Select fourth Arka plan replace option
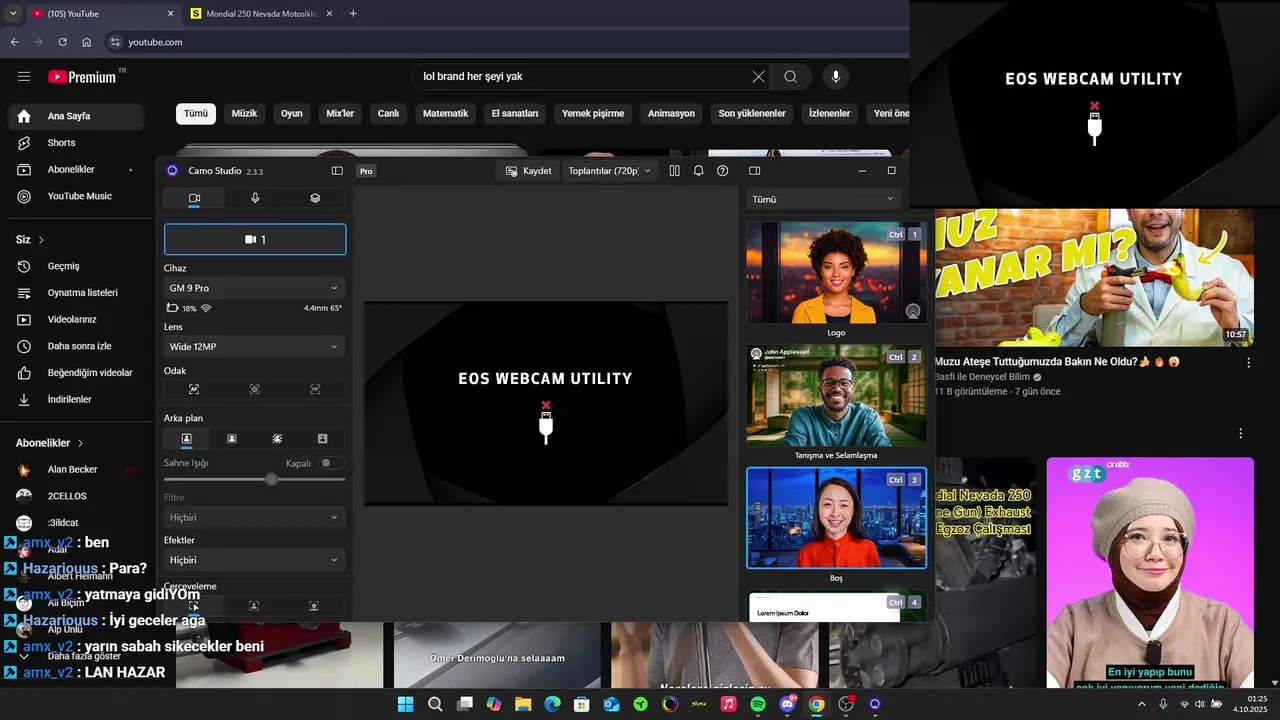Image resolution: width=1280 pixels, height=720 pixels. click(322, 438)
